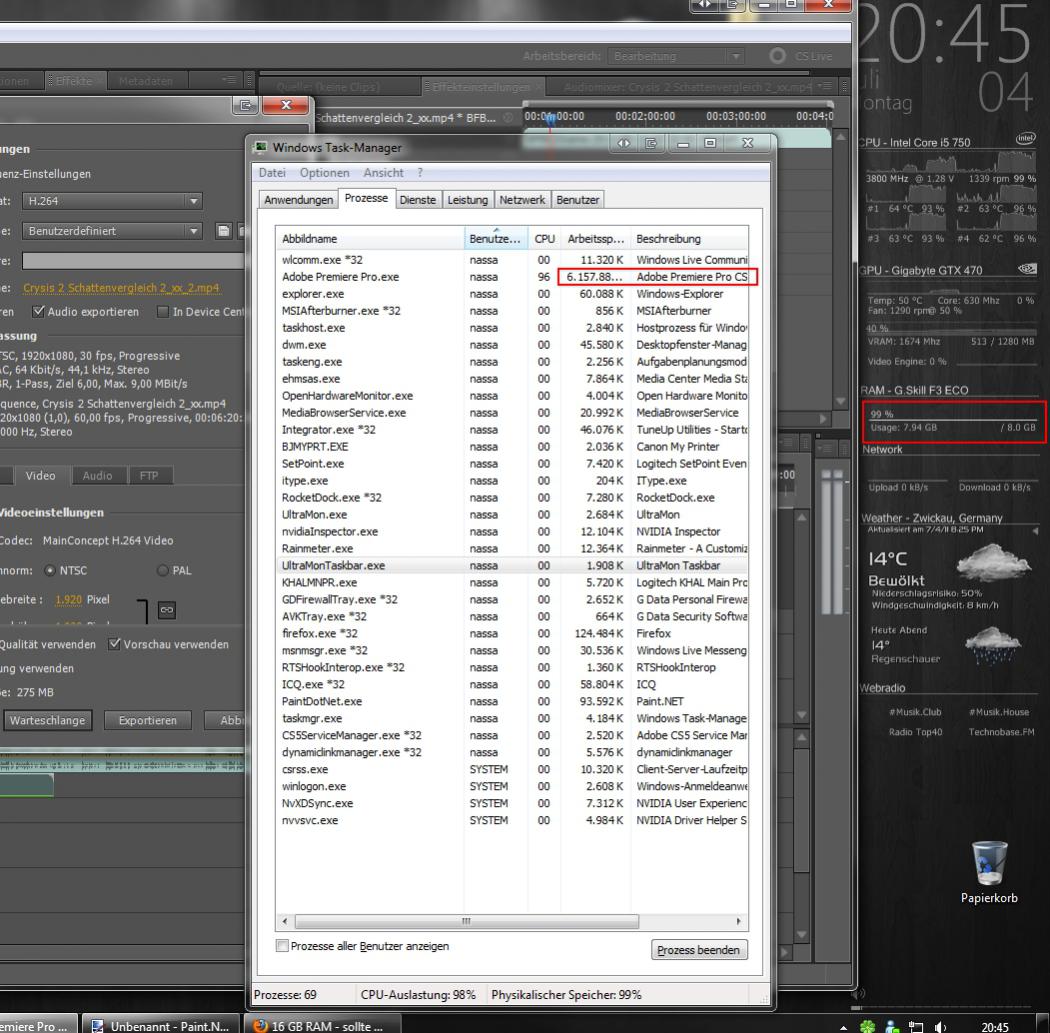Viewport: 1050px width, 1033px height.
Task: Open the Leistung tab
Action: point(467,200)
